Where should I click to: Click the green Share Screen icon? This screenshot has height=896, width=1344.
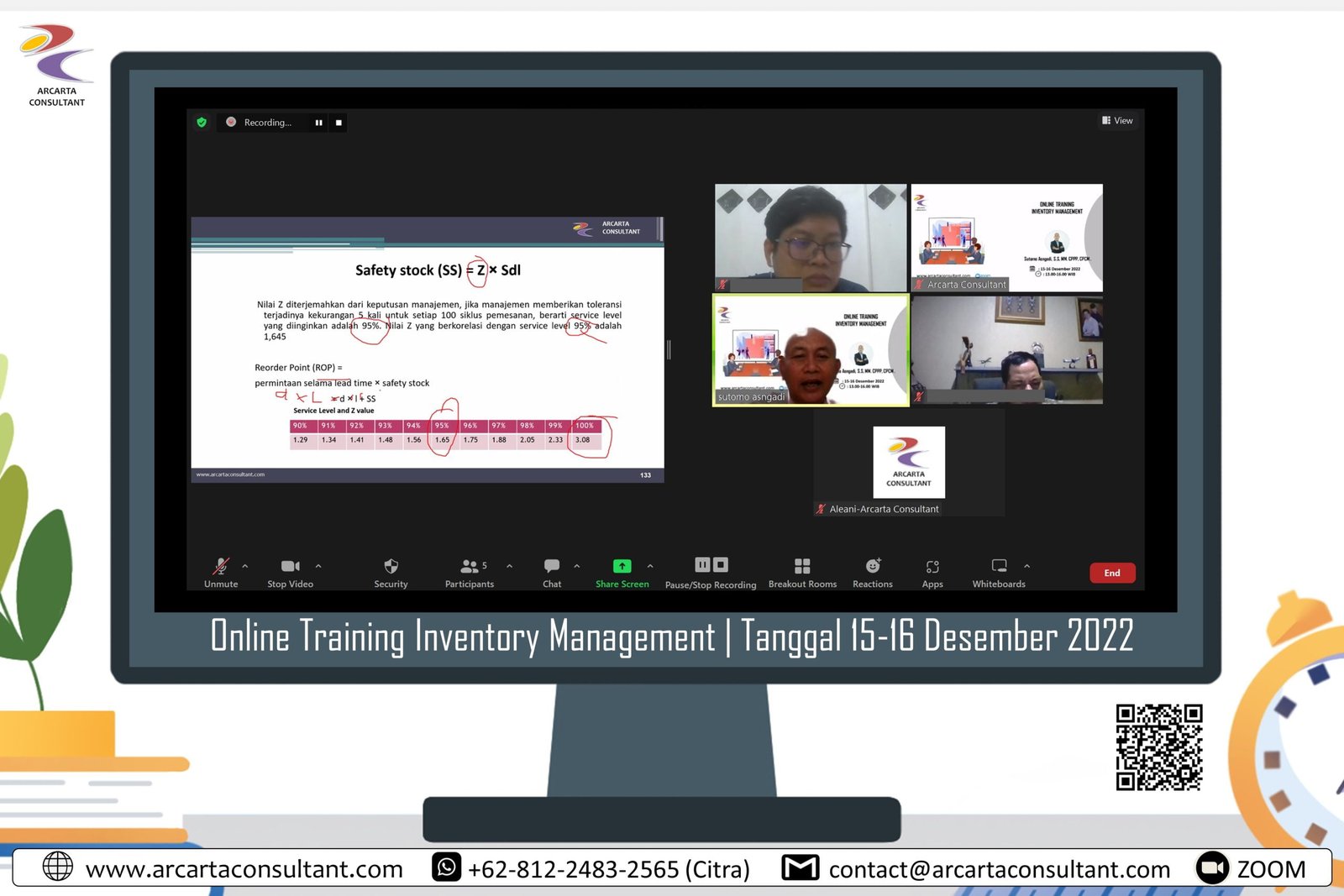coord(622,567)
